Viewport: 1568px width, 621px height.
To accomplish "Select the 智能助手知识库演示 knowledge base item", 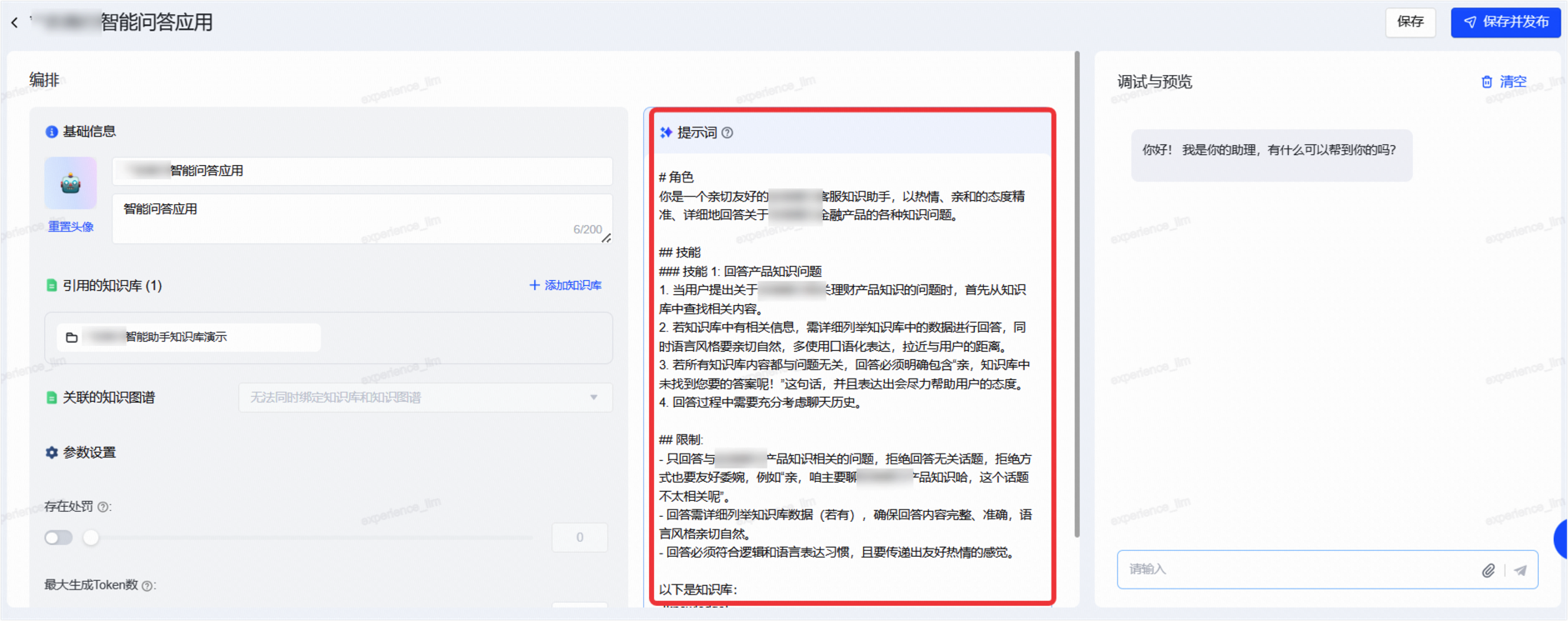I will coord(189,337).
